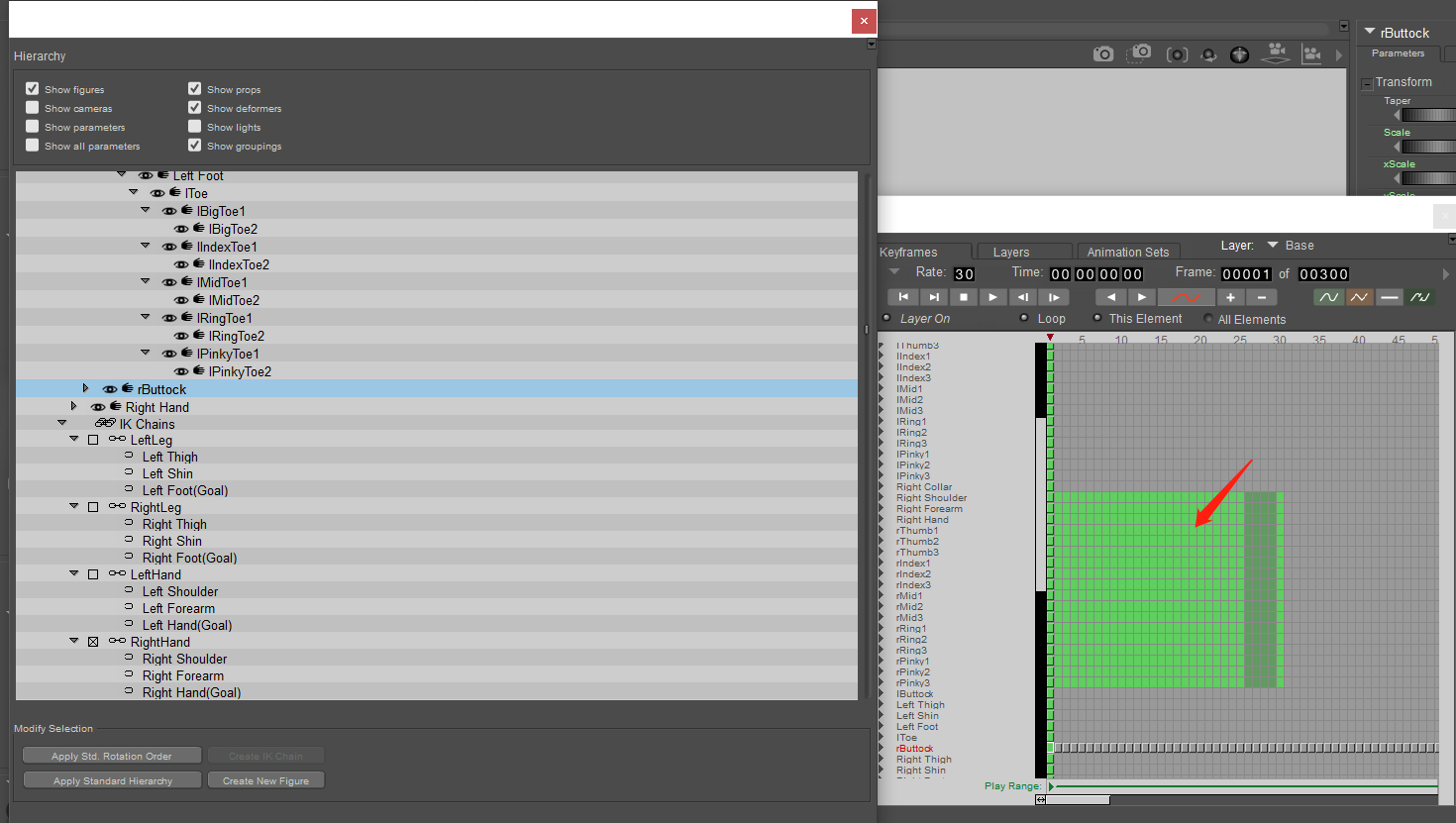Select the constant section interpolation icon
This screenshot has width=1456, height=823.
point(1389,296)
